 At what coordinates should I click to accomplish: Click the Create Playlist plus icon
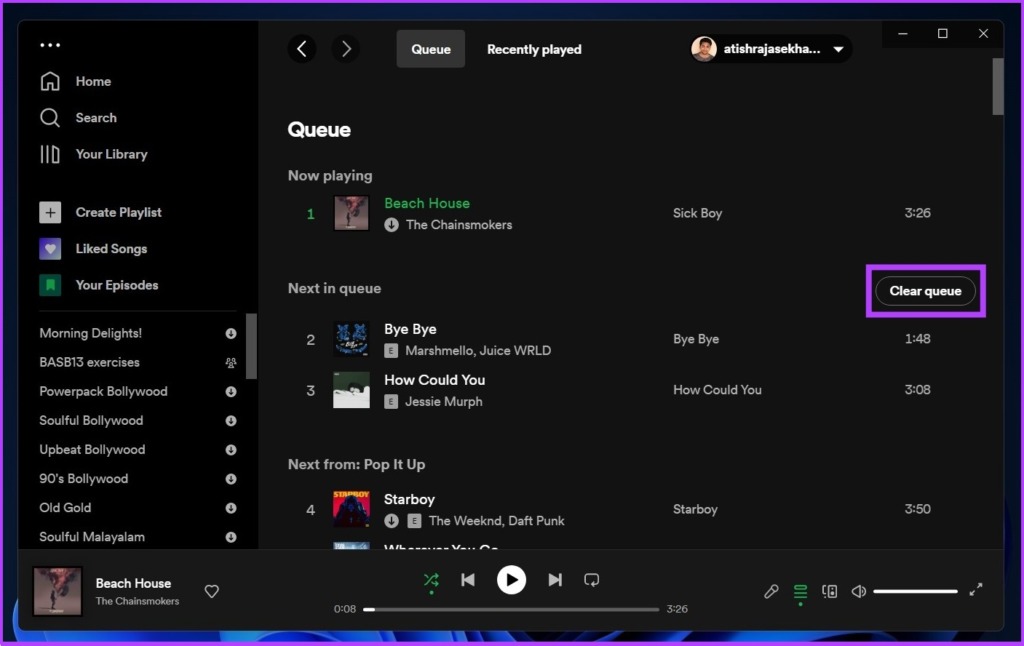50,212
